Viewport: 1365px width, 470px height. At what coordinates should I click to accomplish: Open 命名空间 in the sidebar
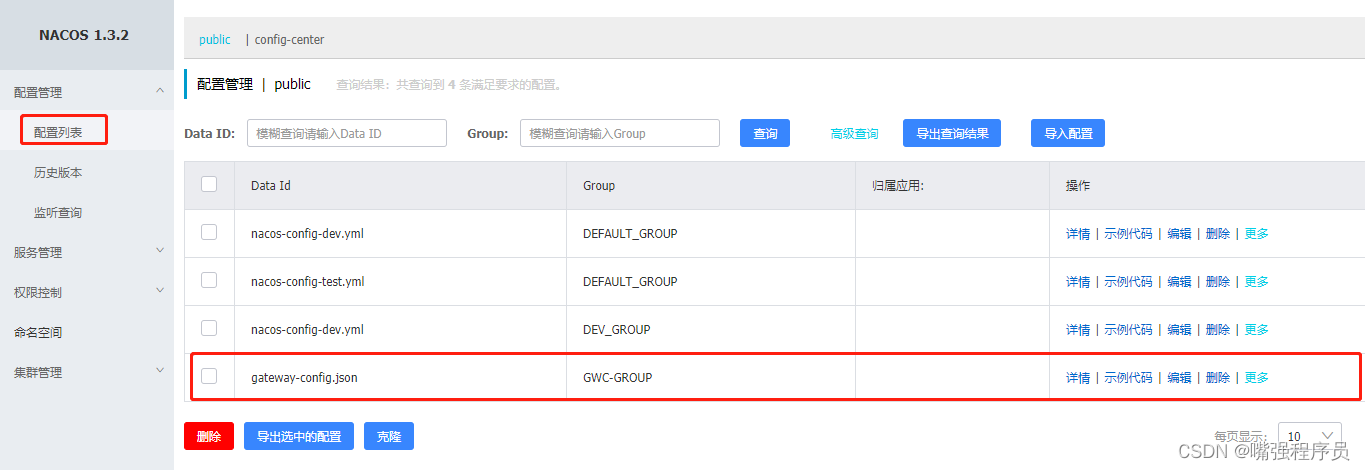pyautogui.click(x=38, y=332)
